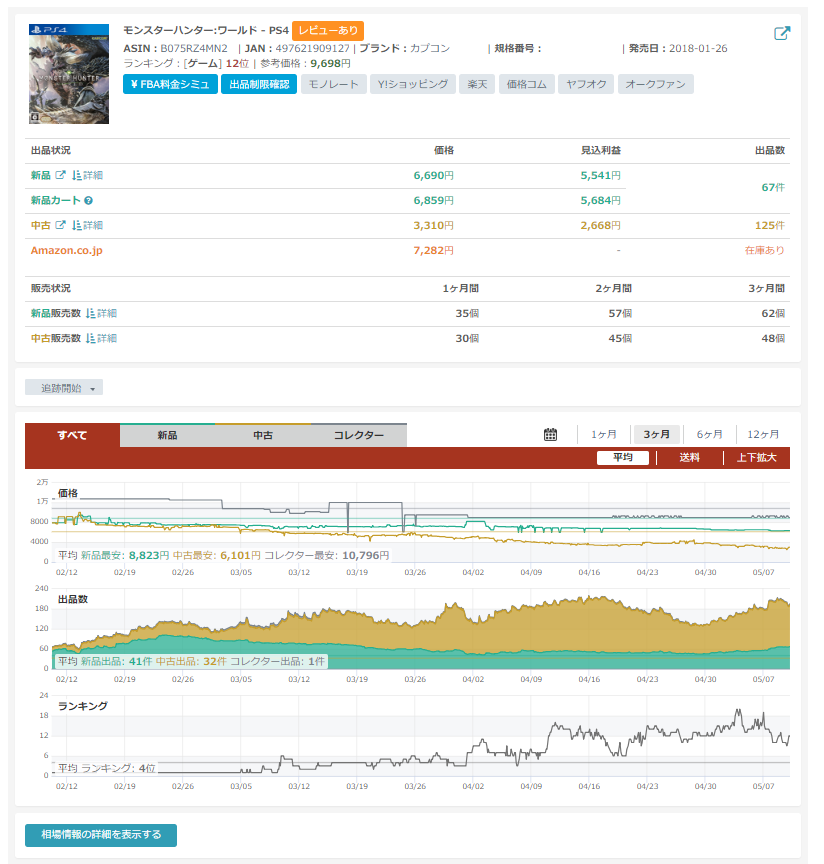
Task: Open モノレート link button
Action: tap(333, 84)
